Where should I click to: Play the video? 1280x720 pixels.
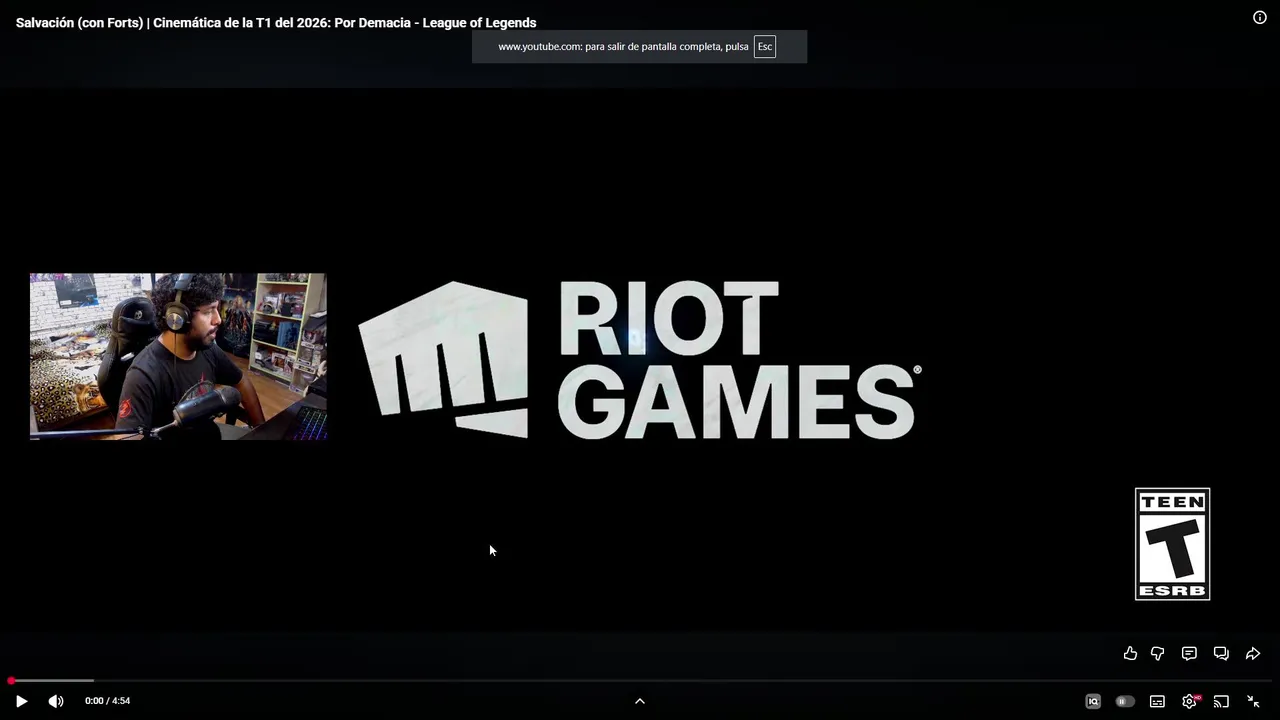(21, 701)
